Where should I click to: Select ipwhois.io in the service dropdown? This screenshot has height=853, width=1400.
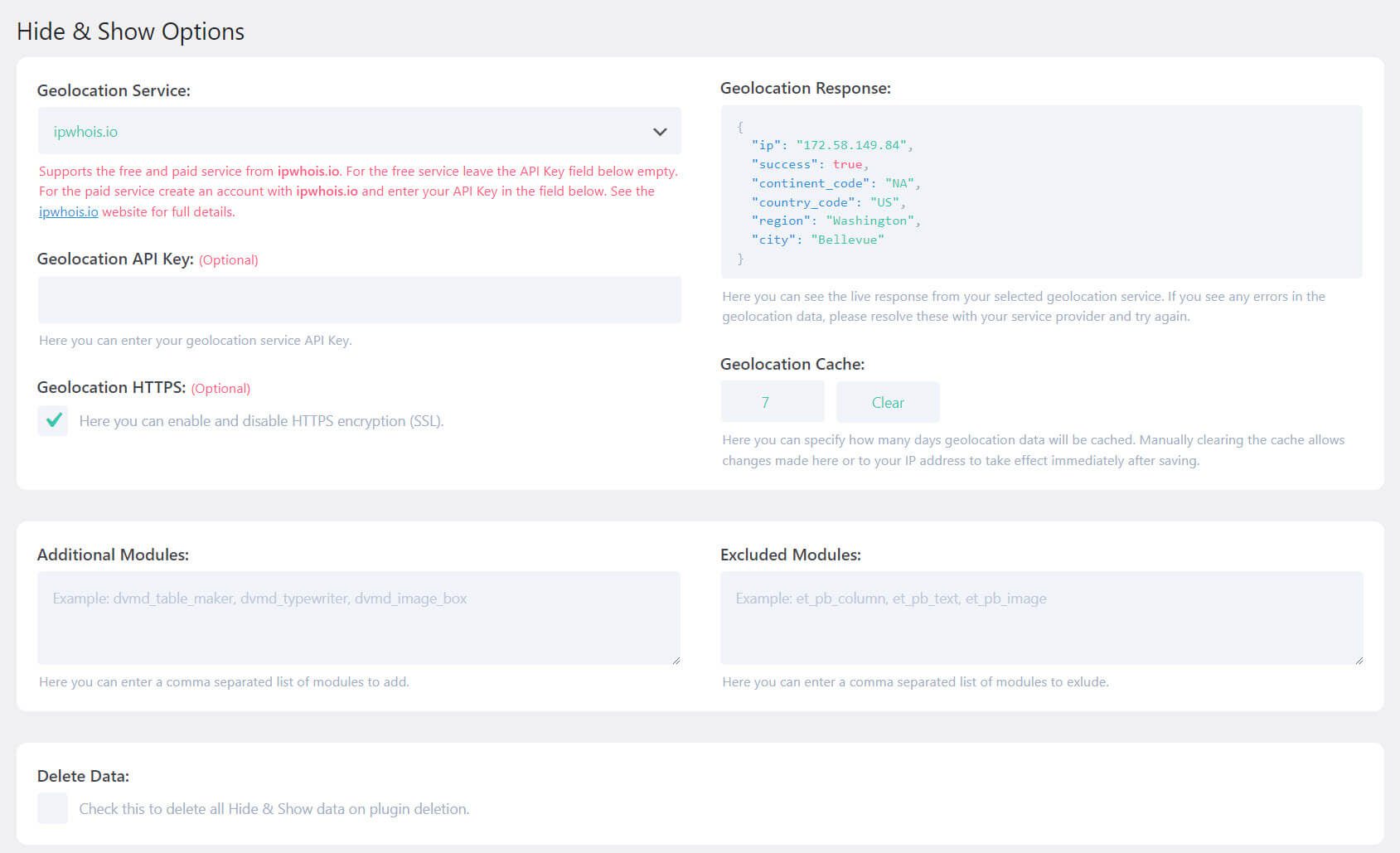click(85, 131)
